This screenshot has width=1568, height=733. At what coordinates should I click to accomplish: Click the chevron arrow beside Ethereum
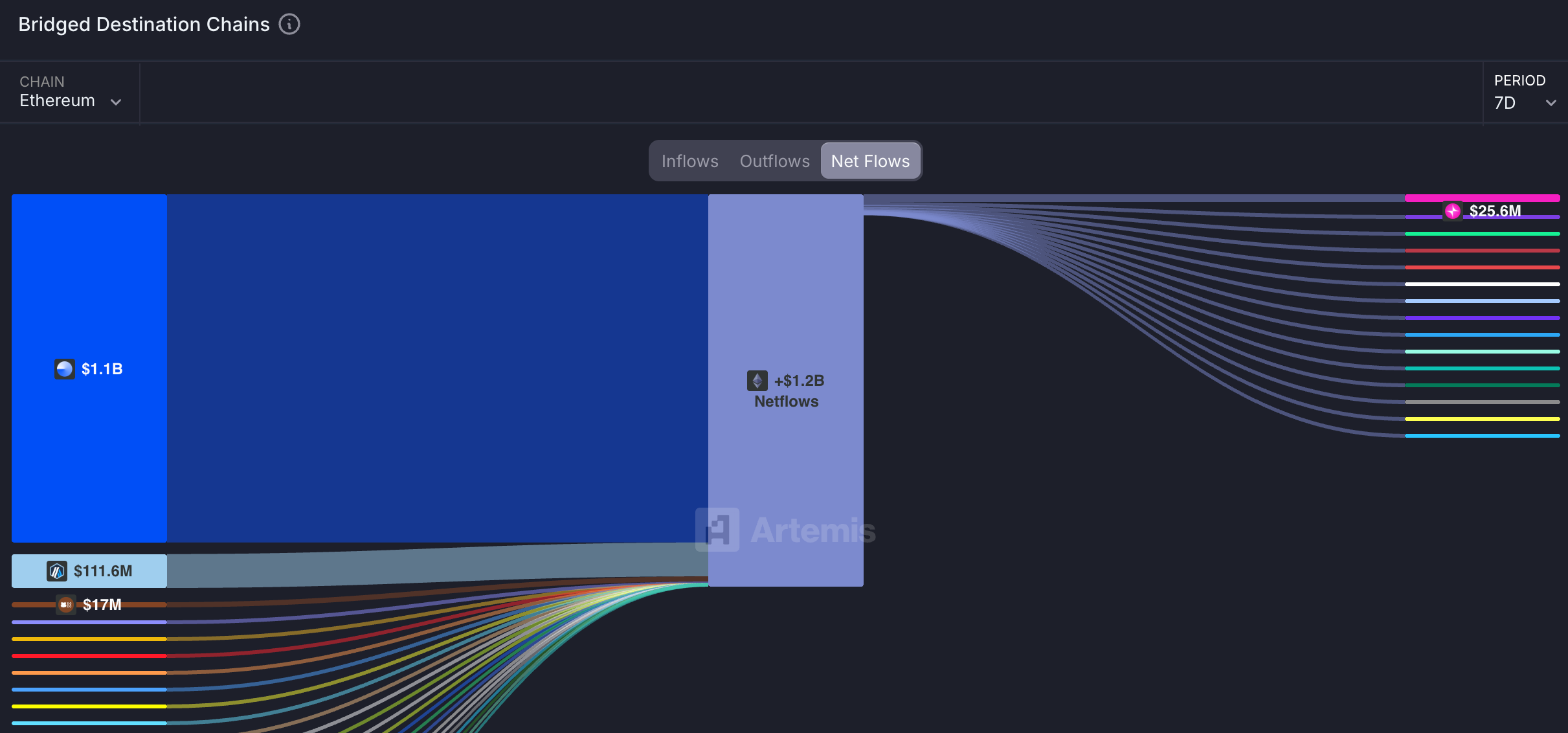[116, 102]
